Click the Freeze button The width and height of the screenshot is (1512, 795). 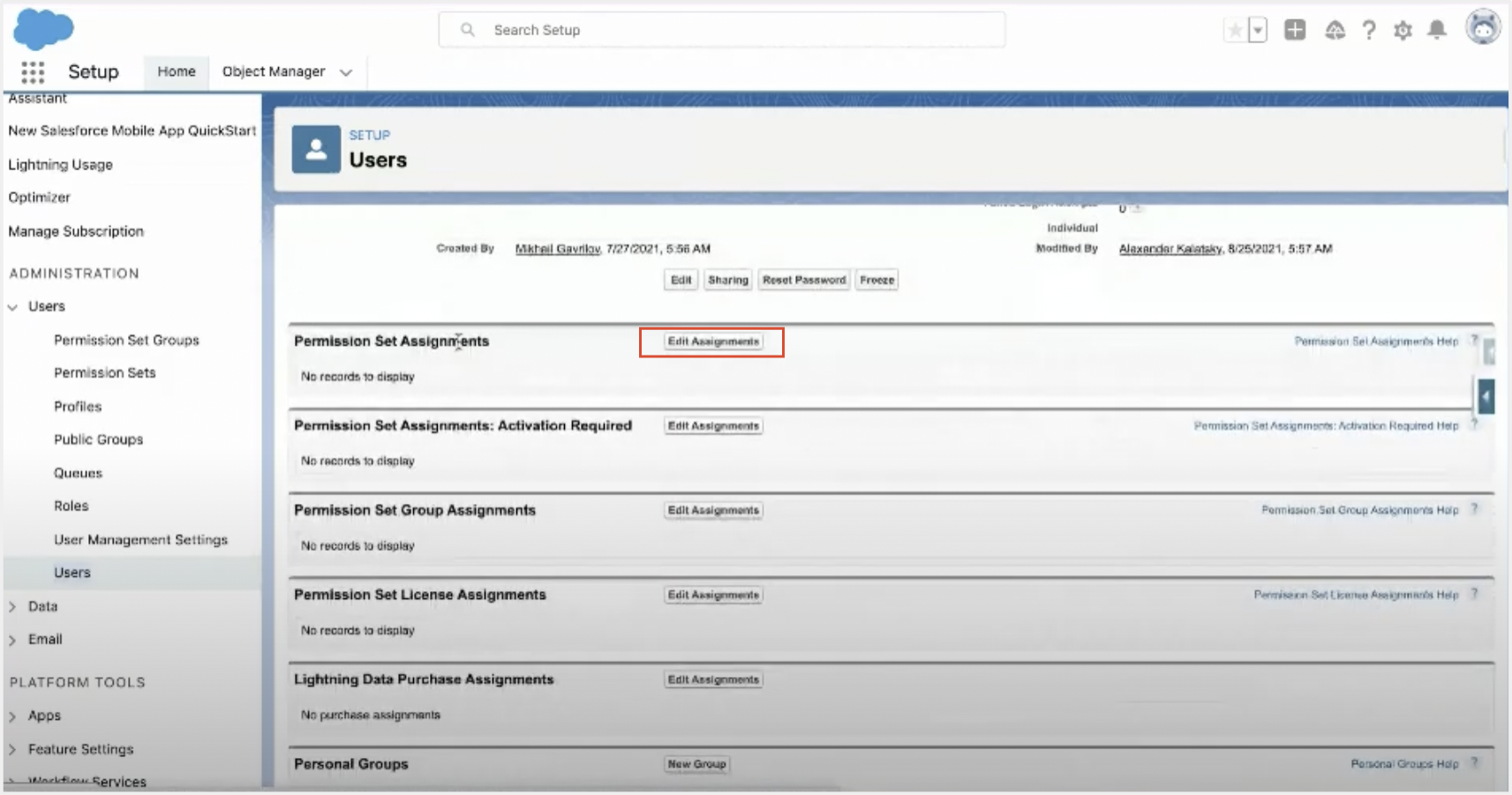click(876, 281)
